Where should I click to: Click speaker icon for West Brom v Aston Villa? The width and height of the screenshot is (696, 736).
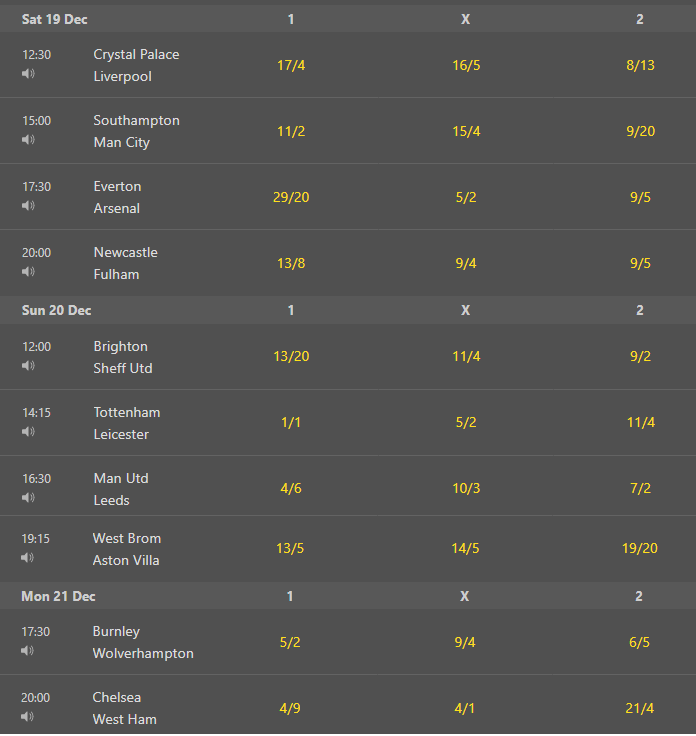(27, 557)
